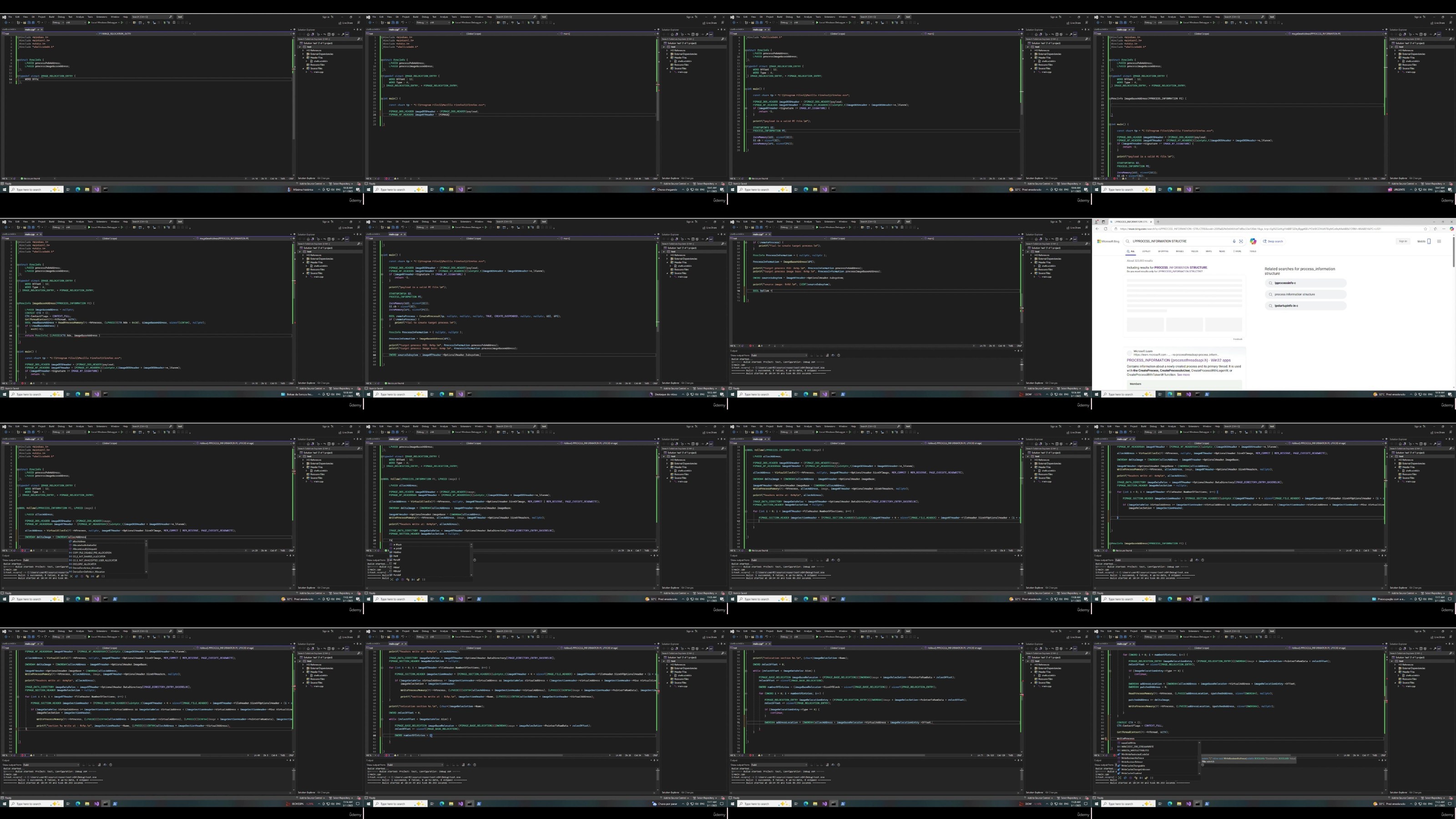Click the refresh icon in the Bing browser window
Image resolution: width=1456 pixels, height=819 pixels.
click(1106, 229)
